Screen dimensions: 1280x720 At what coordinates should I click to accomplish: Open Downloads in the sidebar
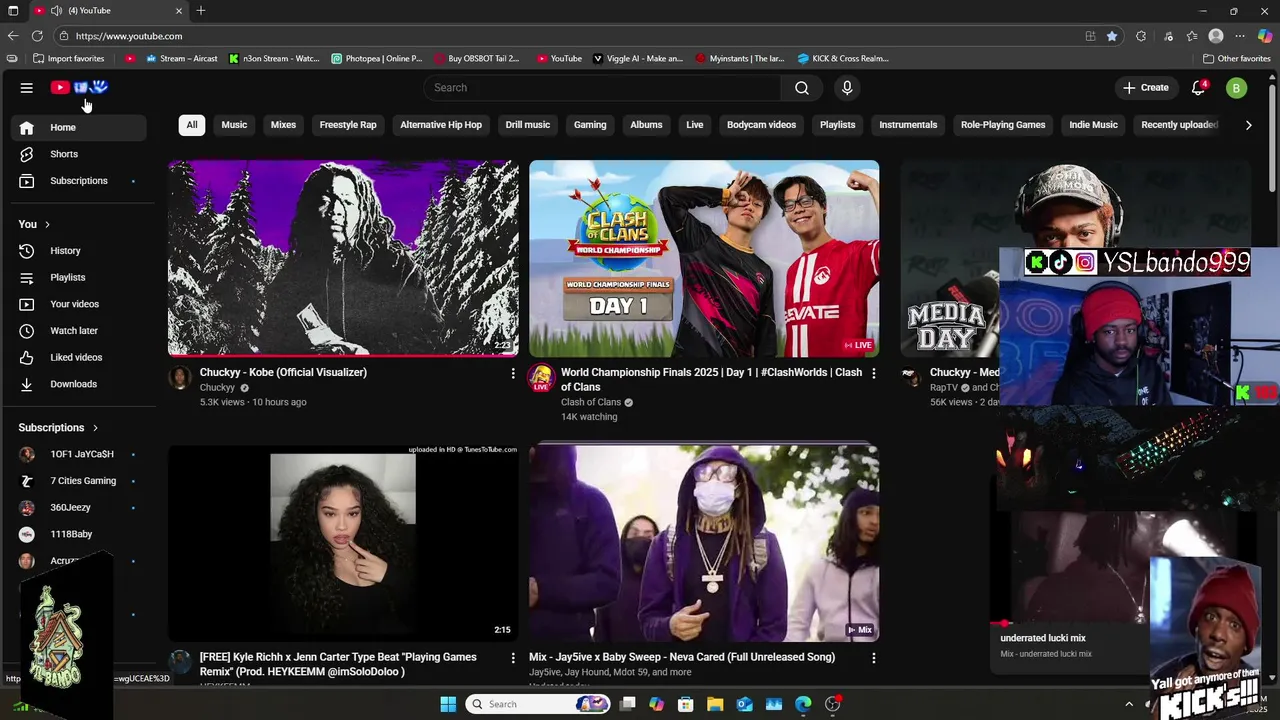[x=78, y=384]
